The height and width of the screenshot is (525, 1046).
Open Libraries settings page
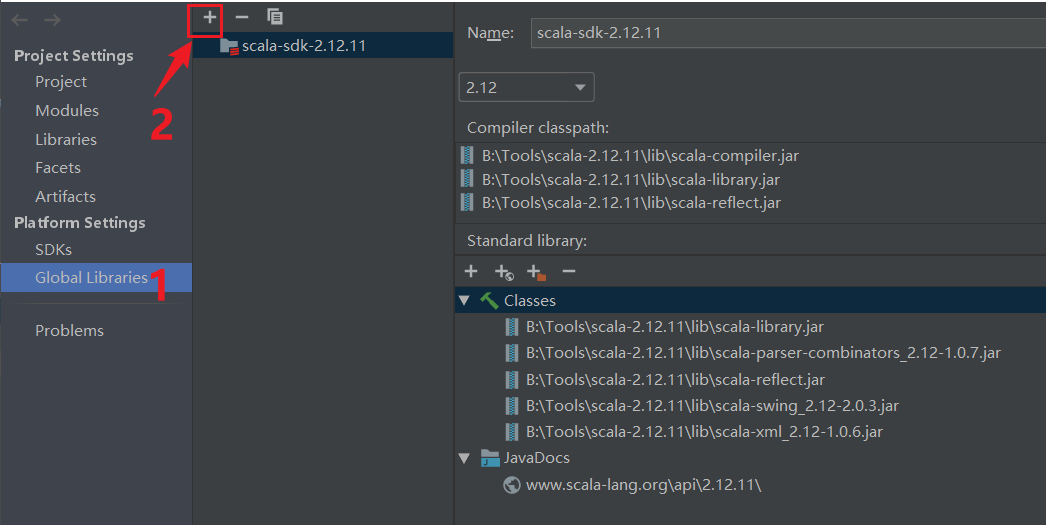click(66, 139)
